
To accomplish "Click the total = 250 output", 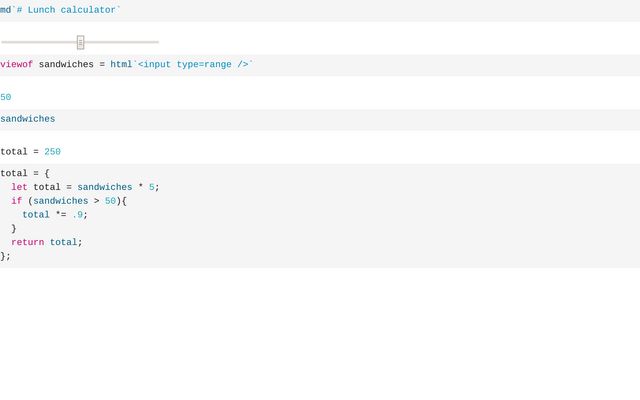I will pyautogui.click(x=30, y=152).
